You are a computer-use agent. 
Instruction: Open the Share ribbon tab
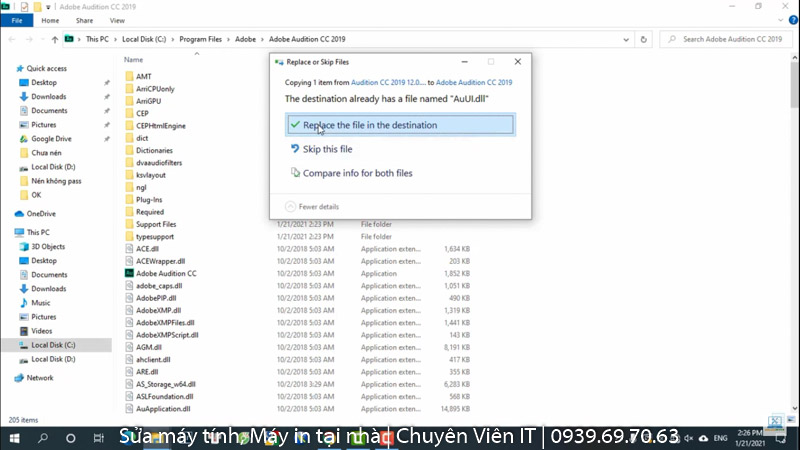(85, 20)
